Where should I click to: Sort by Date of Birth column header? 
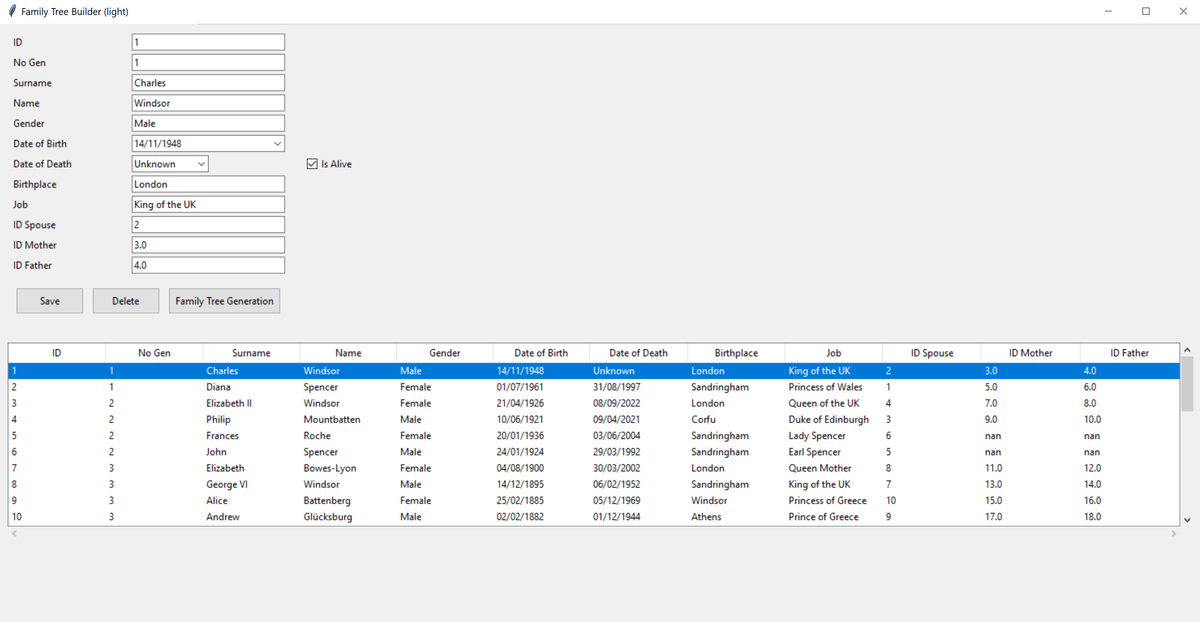coord(541,353)
